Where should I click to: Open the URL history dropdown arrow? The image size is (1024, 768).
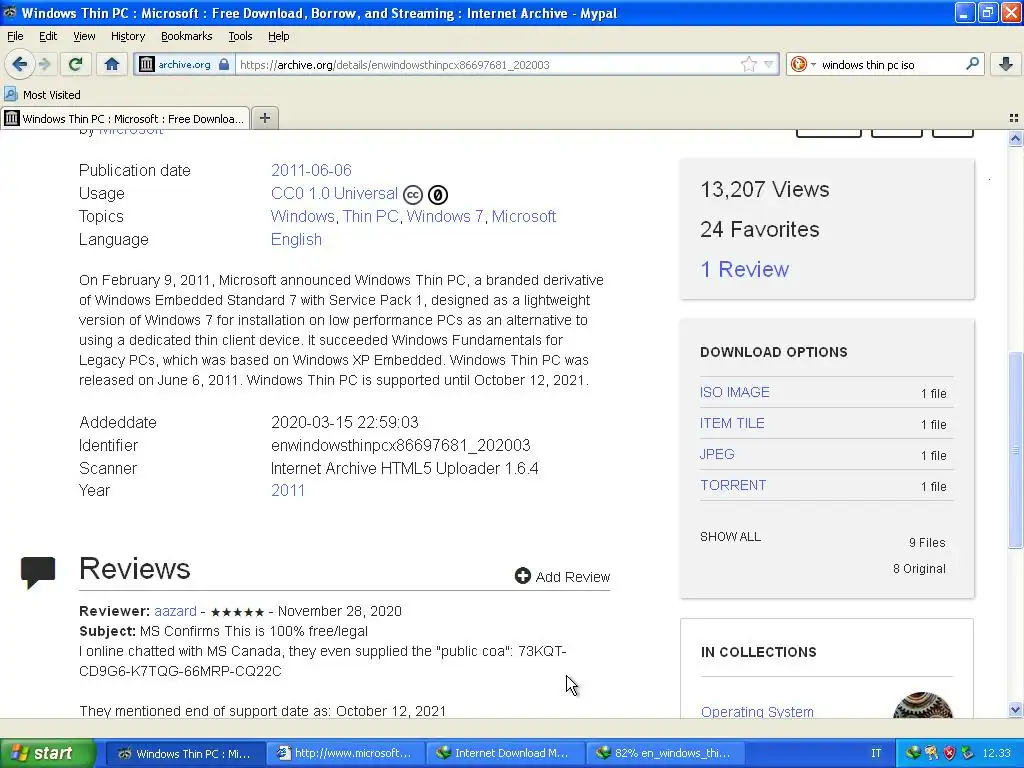tap(769, 64)
